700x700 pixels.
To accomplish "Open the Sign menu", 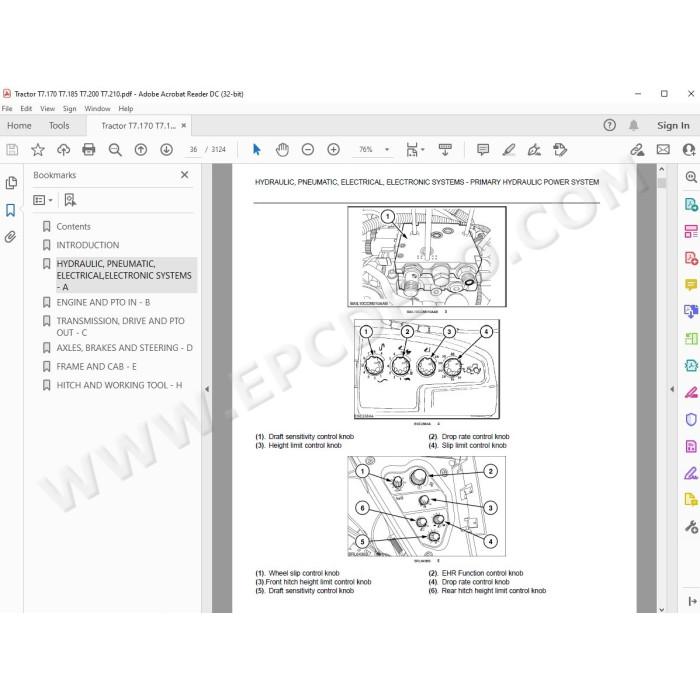I will (x=69, y=108).
